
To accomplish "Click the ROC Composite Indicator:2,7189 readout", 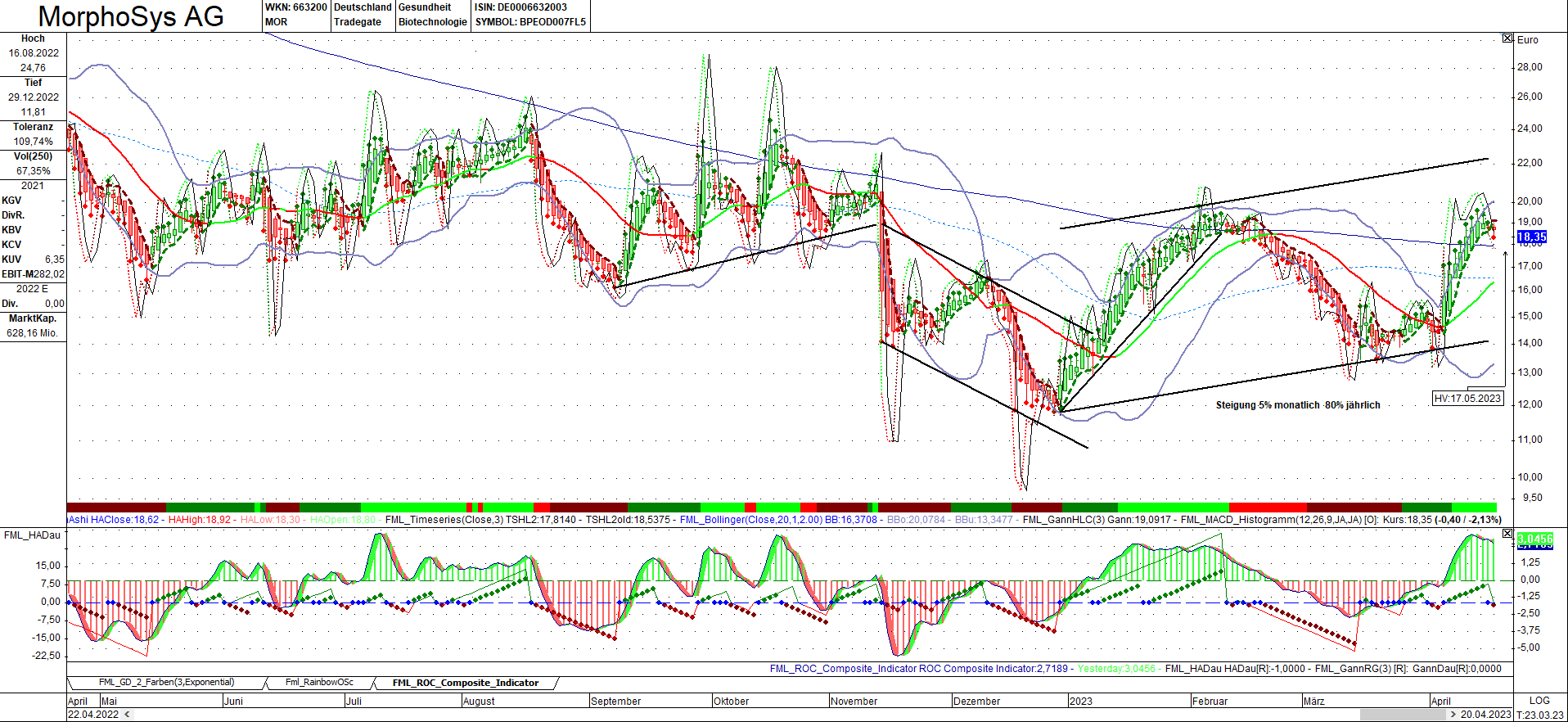I will coord(994,669).
